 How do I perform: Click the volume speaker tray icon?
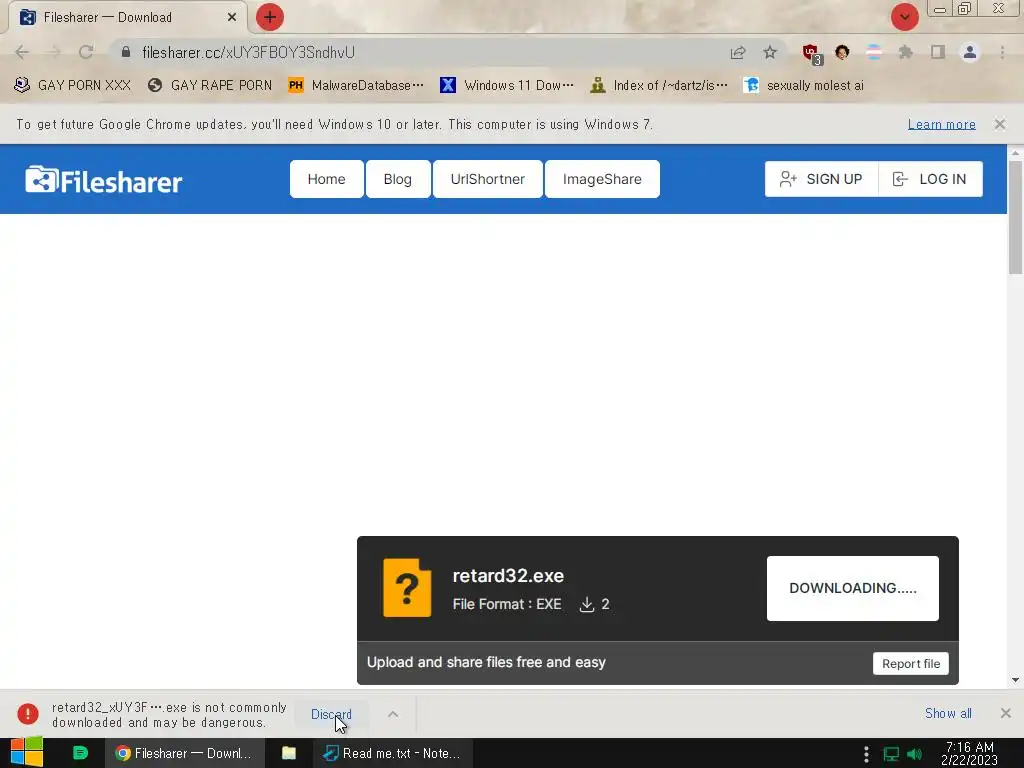915,754
